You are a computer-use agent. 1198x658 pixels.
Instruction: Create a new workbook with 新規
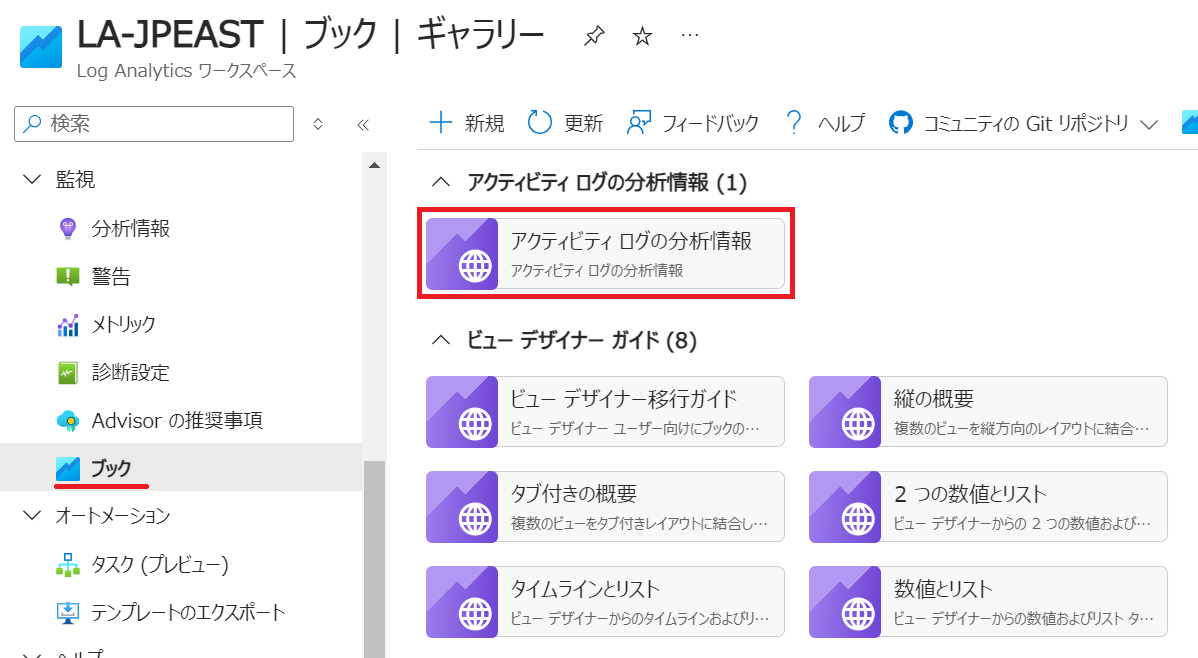[x=467, y=123]
